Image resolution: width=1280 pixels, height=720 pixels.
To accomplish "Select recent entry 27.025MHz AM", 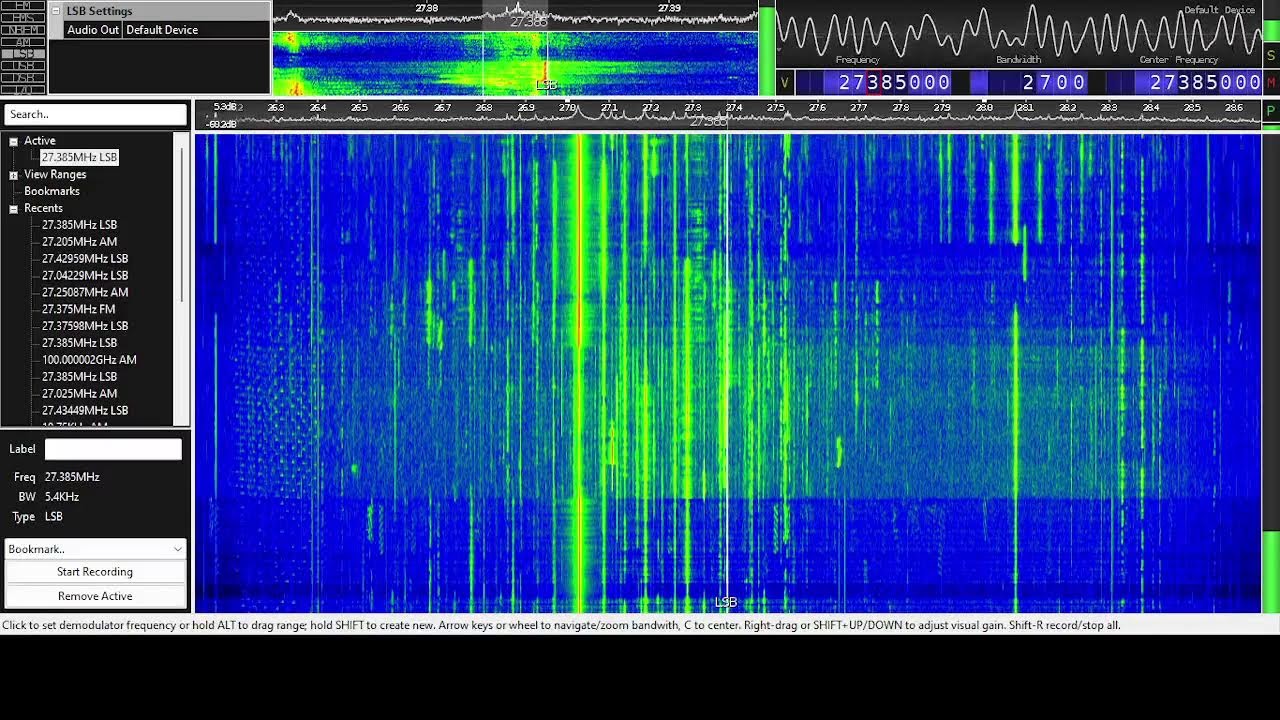I will pos(79,394).
